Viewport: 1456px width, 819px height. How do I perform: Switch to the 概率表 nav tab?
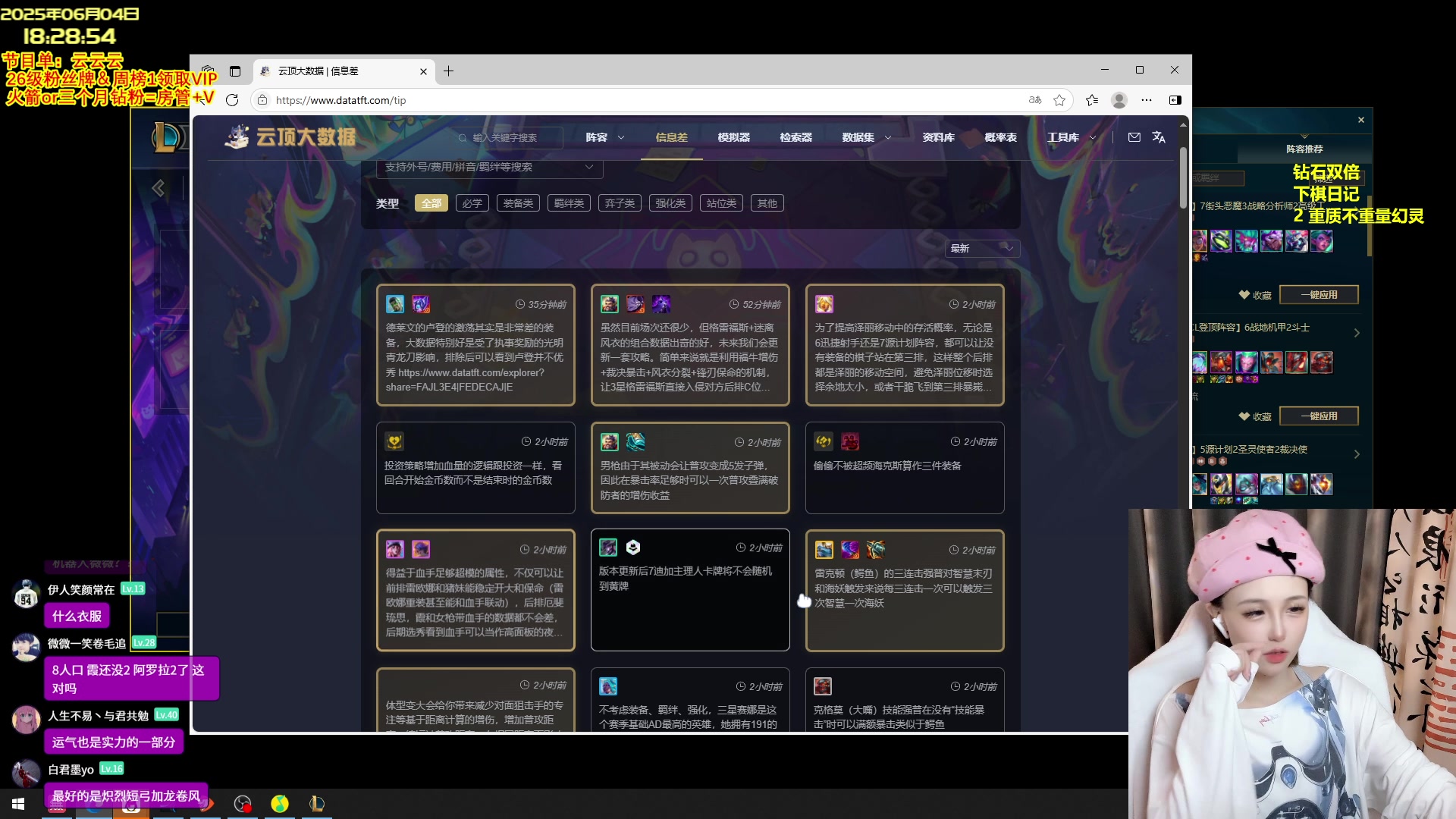point(1000,137)
